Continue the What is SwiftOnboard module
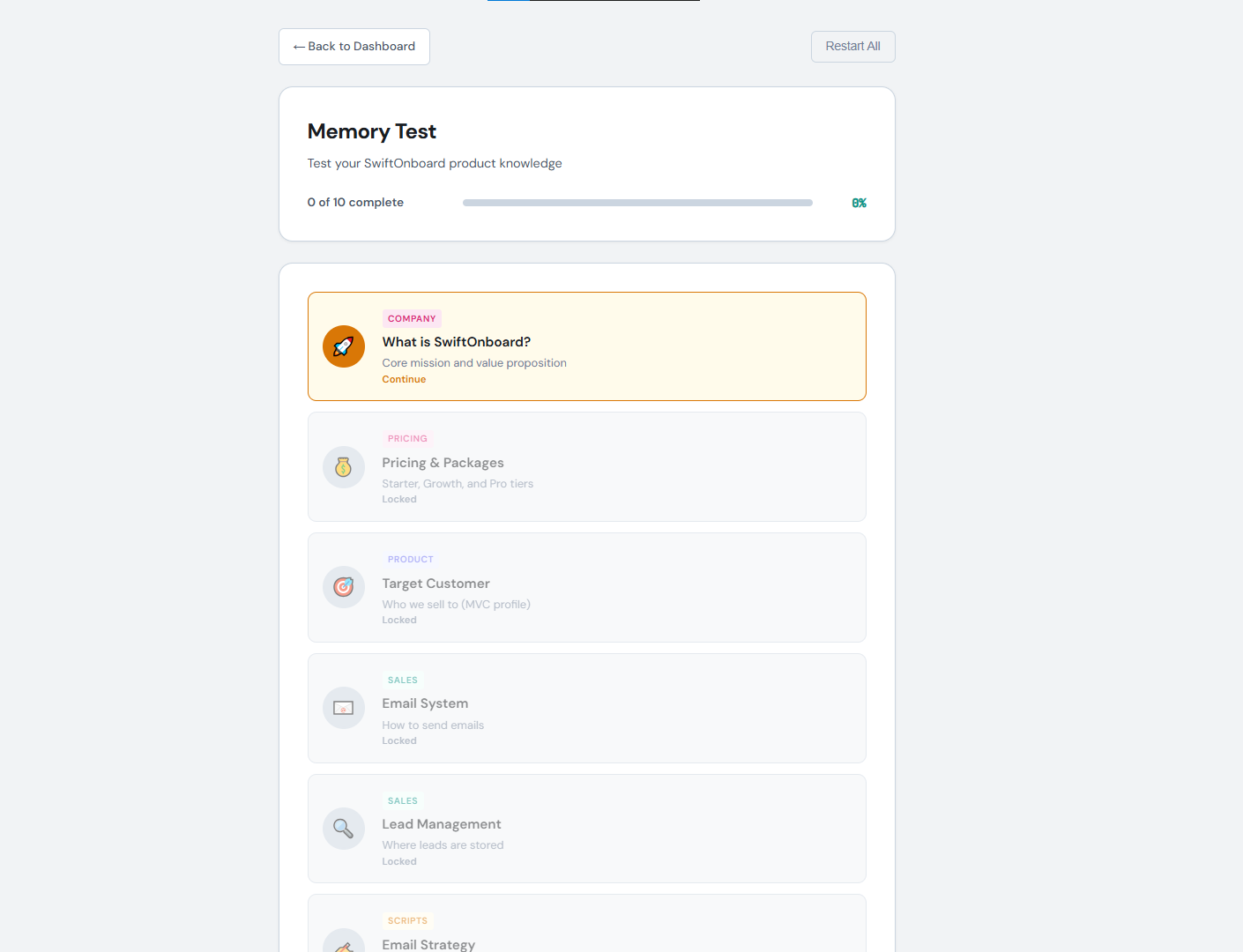 coord(404,380)
